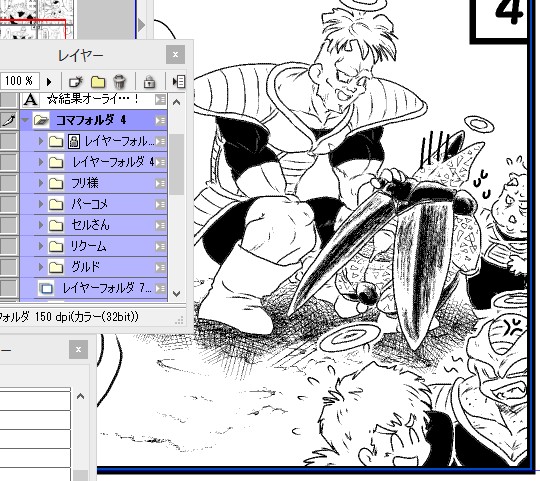
Task: Click the folder icon of パーコメ
Action: coord(56,205)
